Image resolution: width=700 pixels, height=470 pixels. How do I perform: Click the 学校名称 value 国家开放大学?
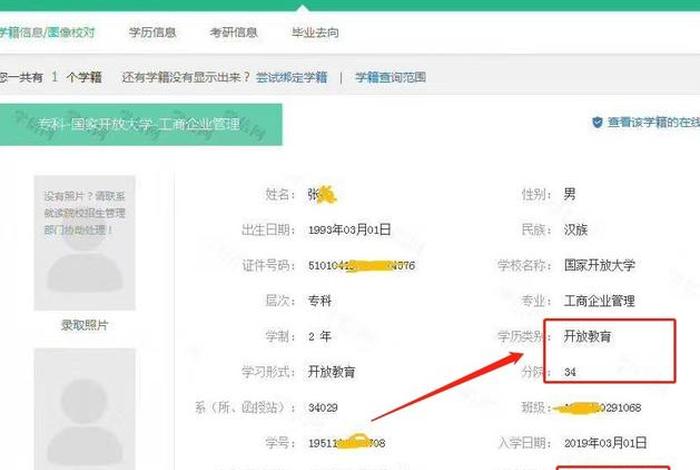pyautogui.click(x=599, y=265)
